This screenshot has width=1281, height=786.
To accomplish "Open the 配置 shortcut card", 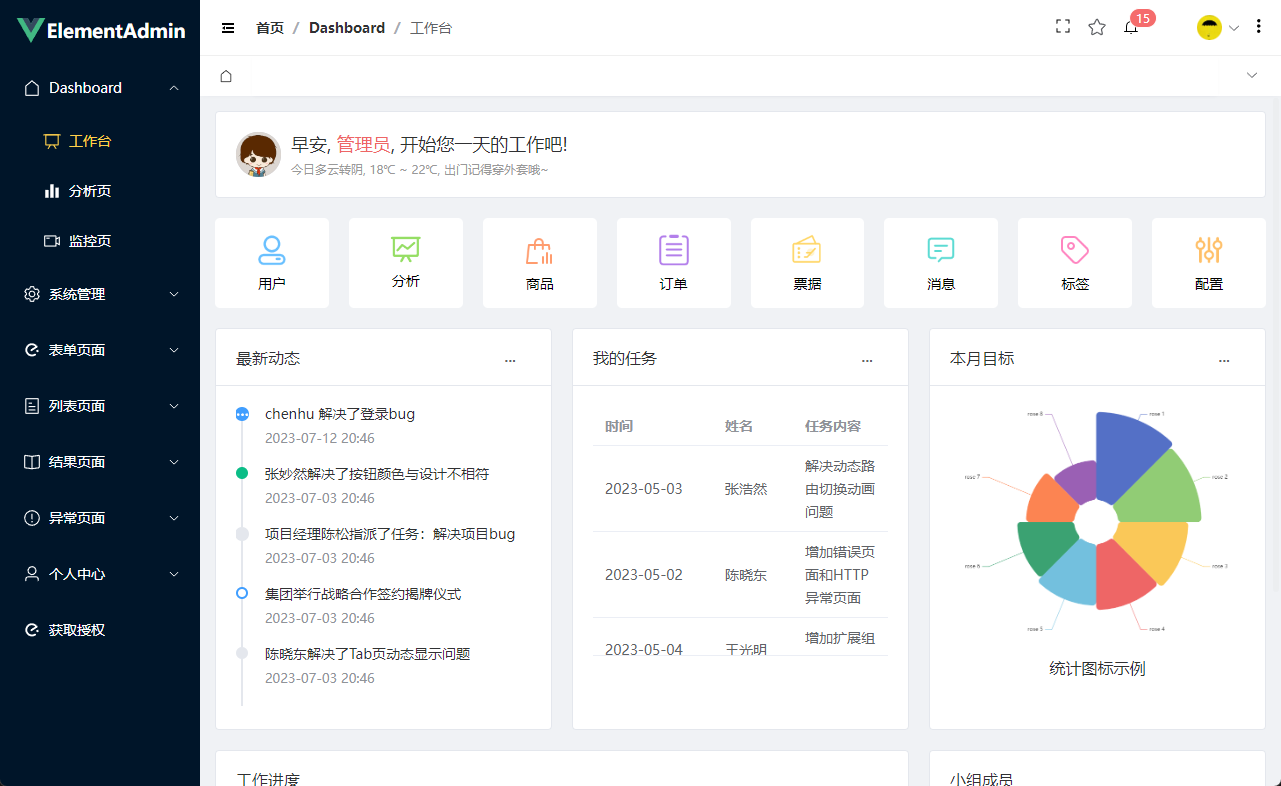I will coord(1209,263).
